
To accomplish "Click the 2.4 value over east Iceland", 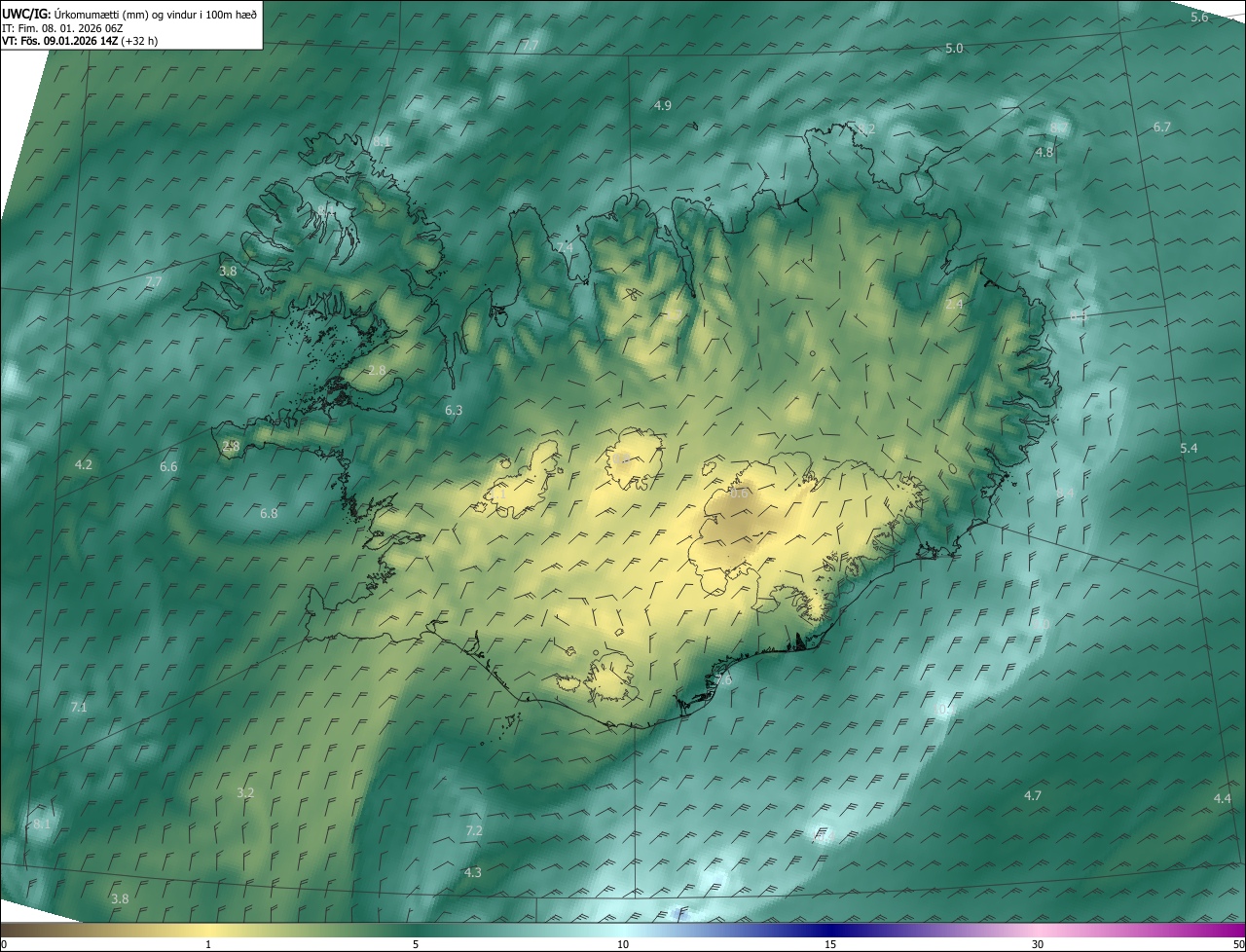I will [954, 305].
